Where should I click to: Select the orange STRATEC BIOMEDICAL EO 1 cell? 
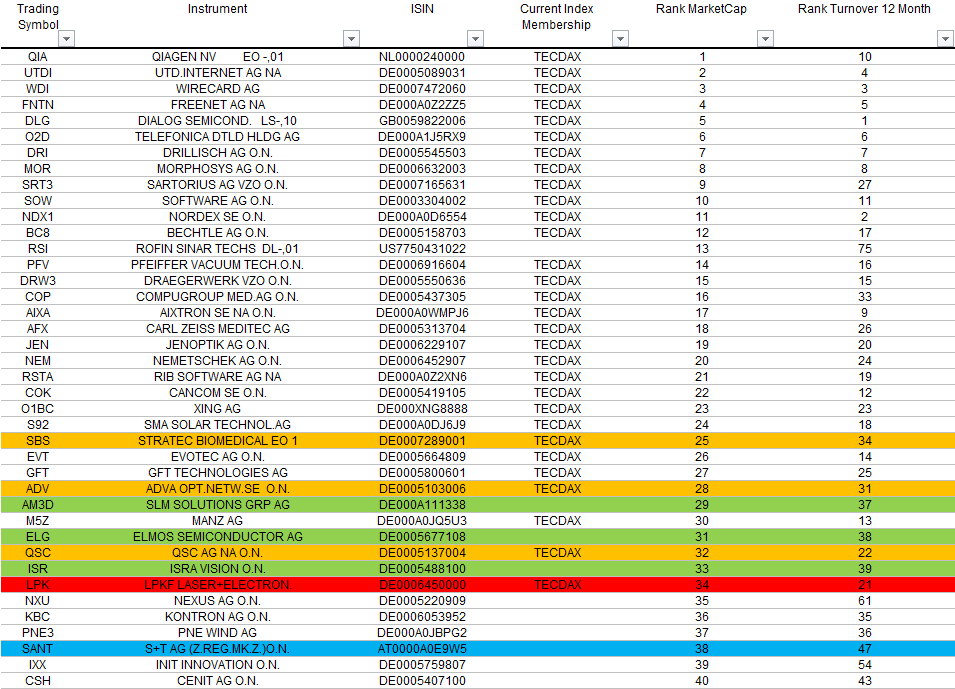[217, 440]
